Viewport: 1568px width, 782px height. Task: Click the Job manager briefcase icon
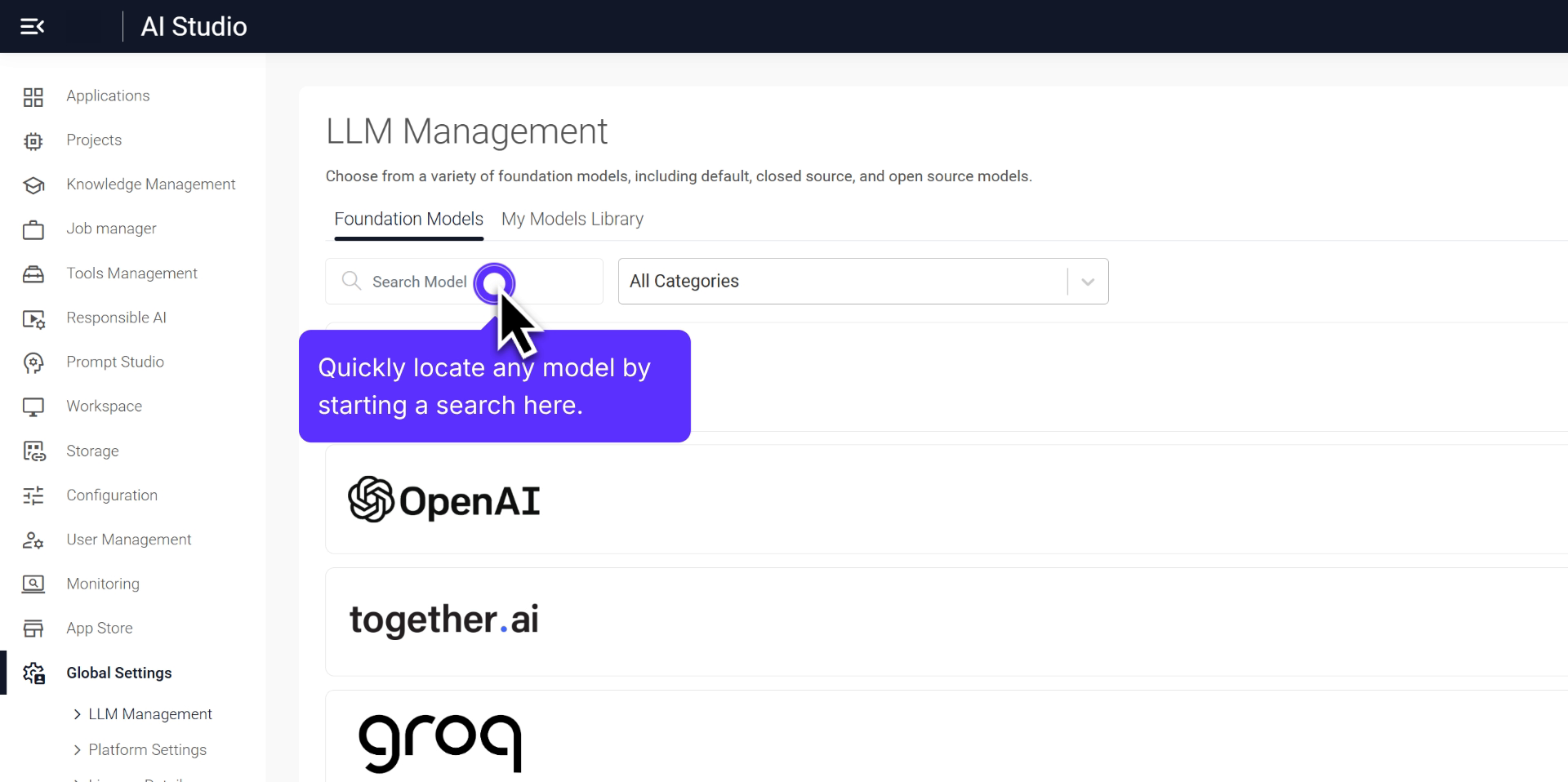33,230
